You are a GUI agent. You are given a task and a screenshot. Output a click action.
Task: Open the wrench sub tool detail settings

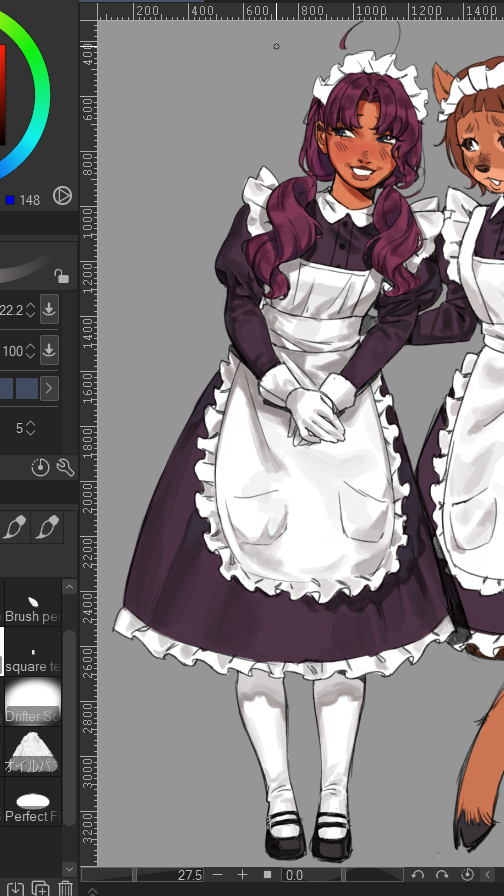65,467
